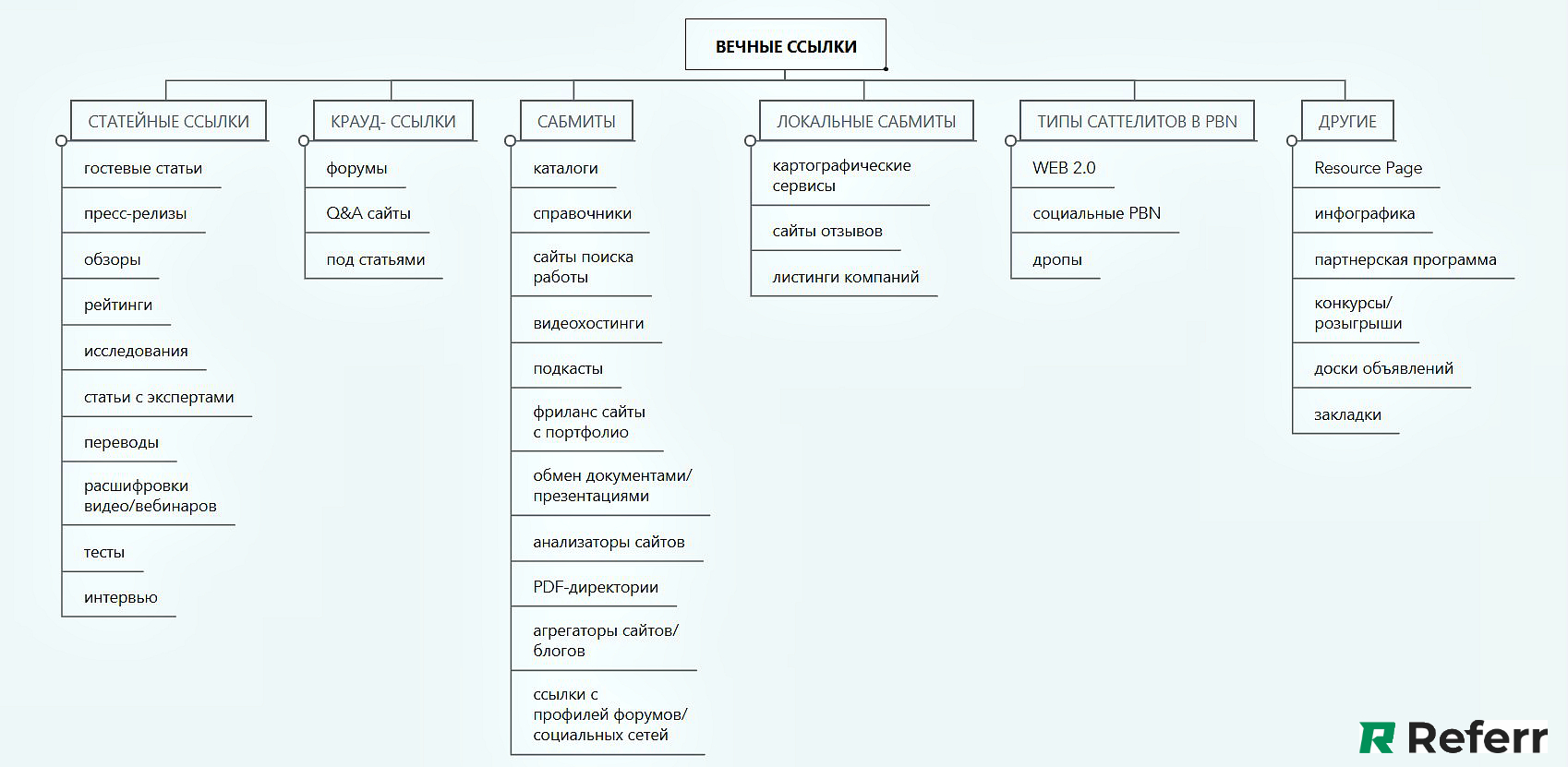Select the Resource Page item
Screen dimensions: 1568x767
tap(1368, 168)
